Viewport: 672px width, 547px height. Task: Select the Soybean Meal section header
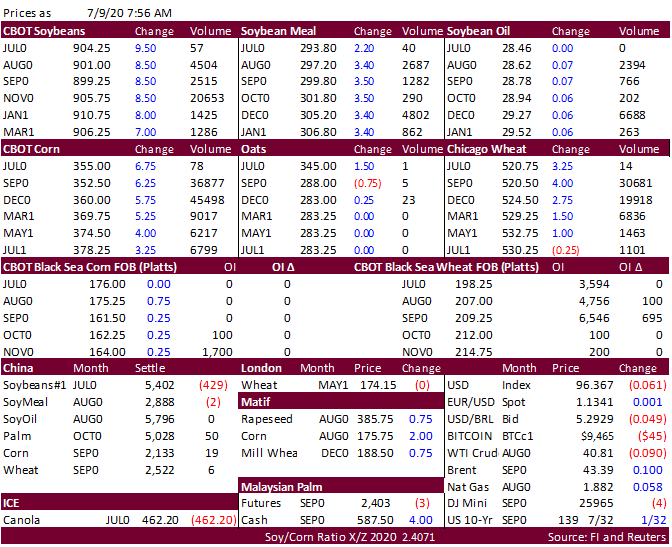coord(277,31)
